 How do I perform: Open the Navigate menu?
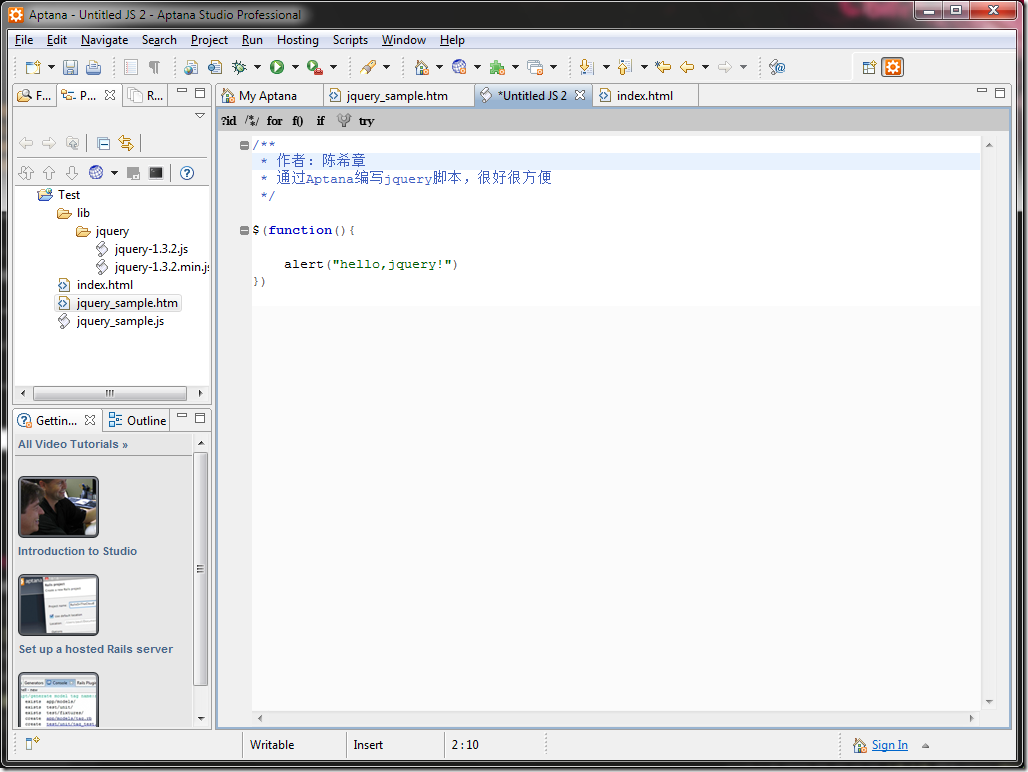[104, 40]
